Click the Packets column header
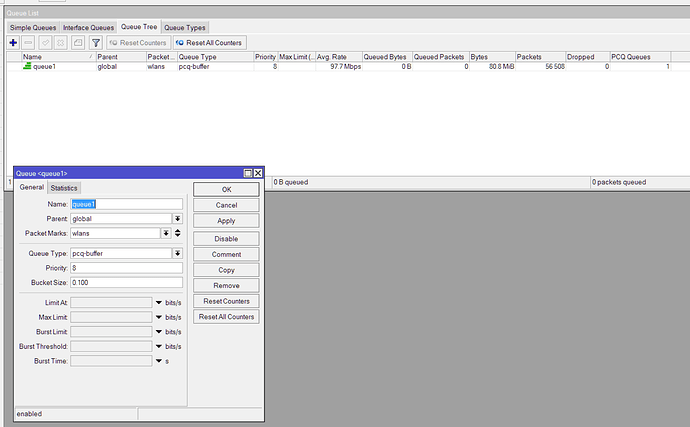 [540, 57]
